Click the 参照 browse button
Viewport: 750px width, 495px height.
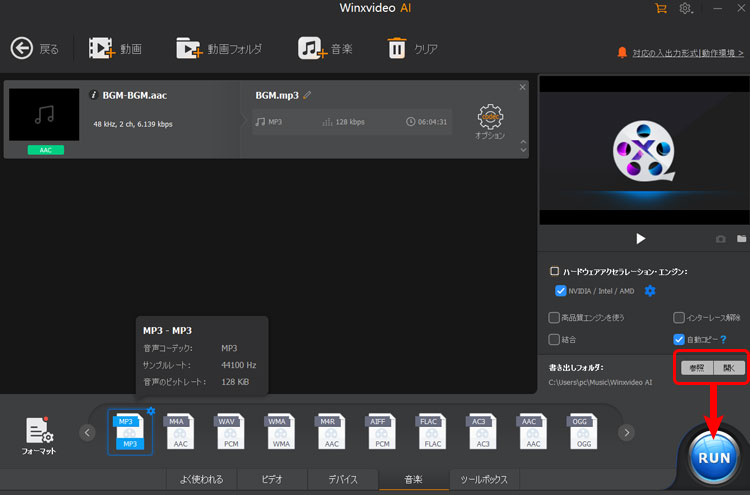(x=697, y=368)
